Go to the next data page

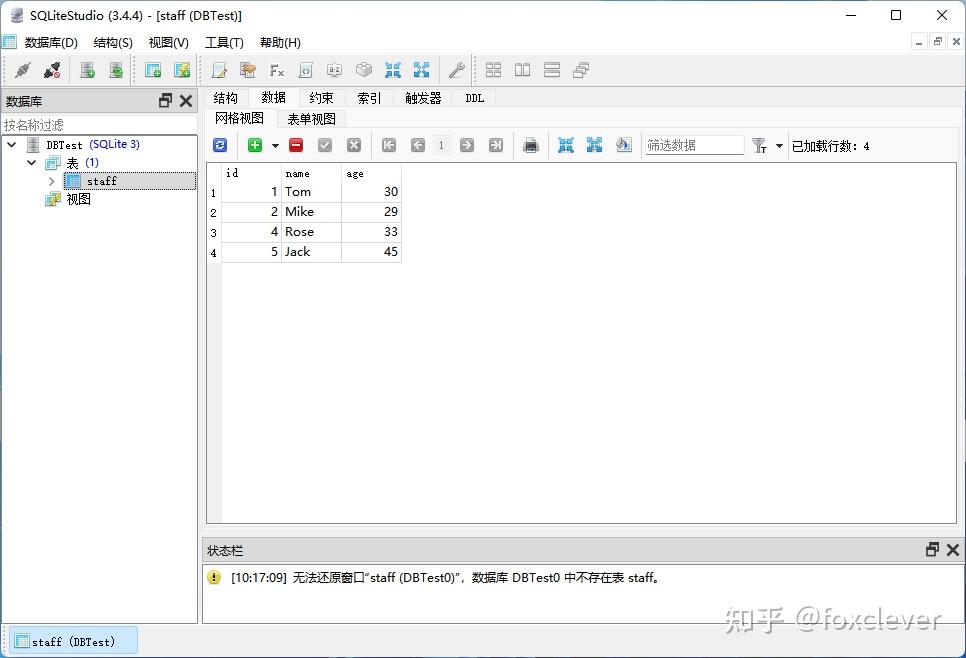pyautogui.click(x=467, y=145)
